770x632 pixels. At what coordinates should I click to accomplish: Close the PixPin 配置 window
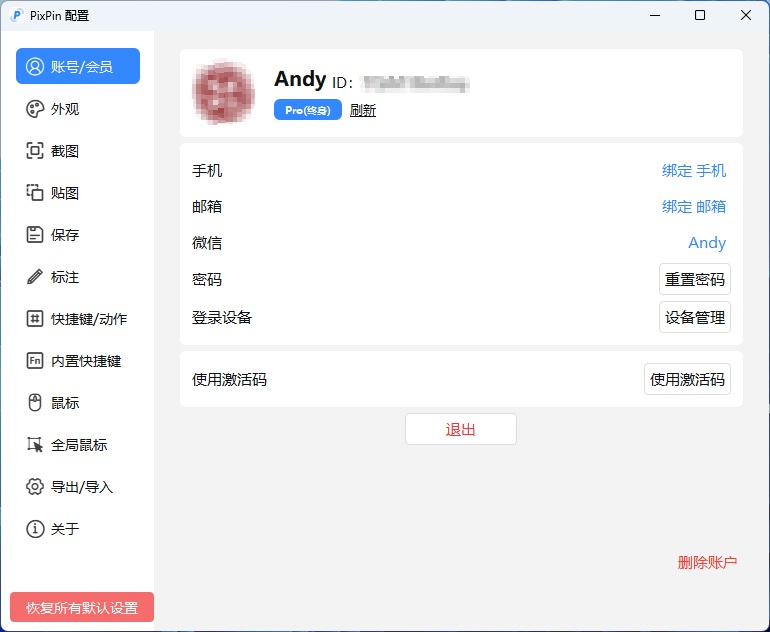(x=746, y=15)
